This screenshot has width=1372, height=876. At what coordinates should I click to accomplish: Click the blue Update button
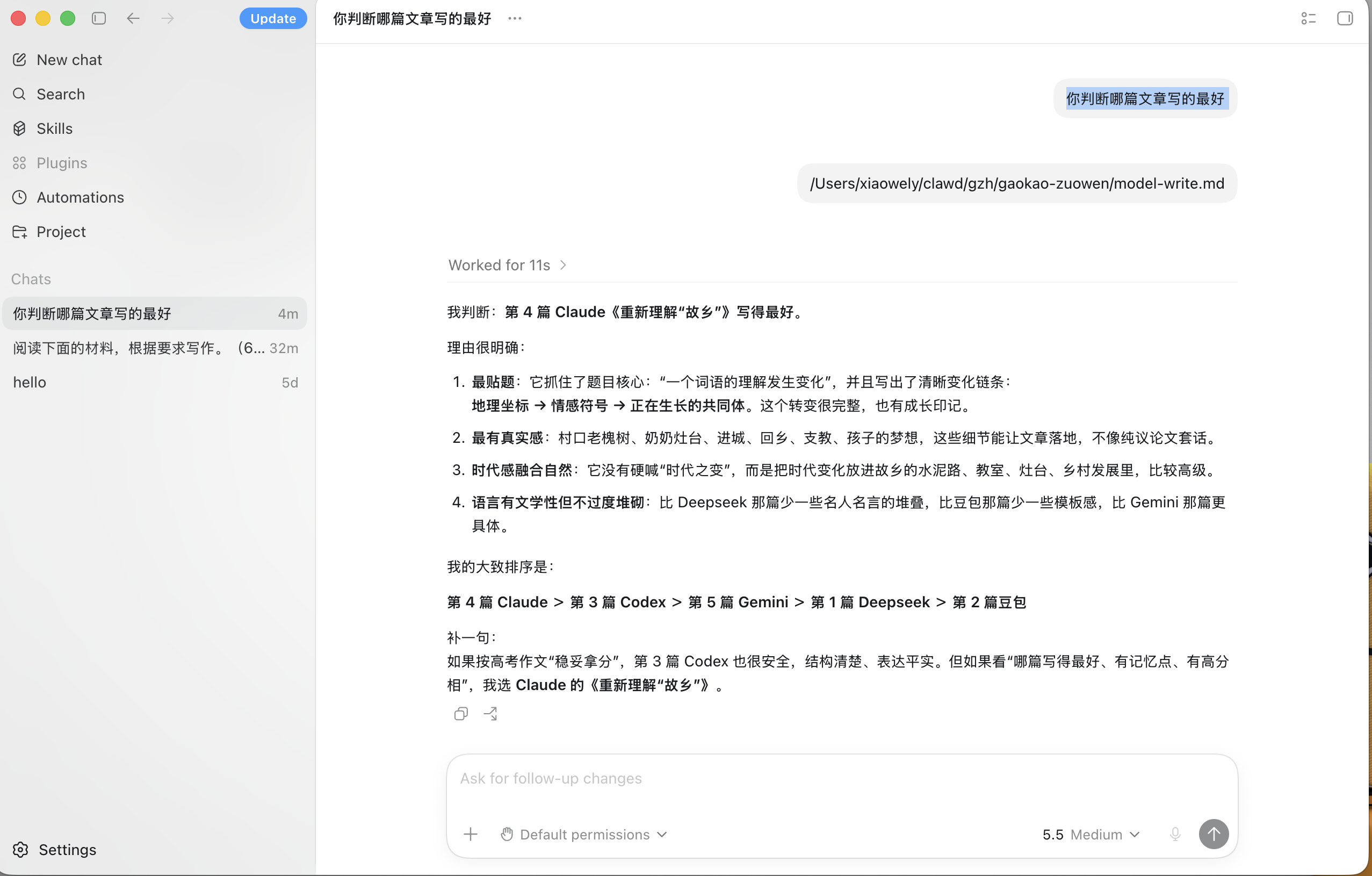(x=273, y=18)
